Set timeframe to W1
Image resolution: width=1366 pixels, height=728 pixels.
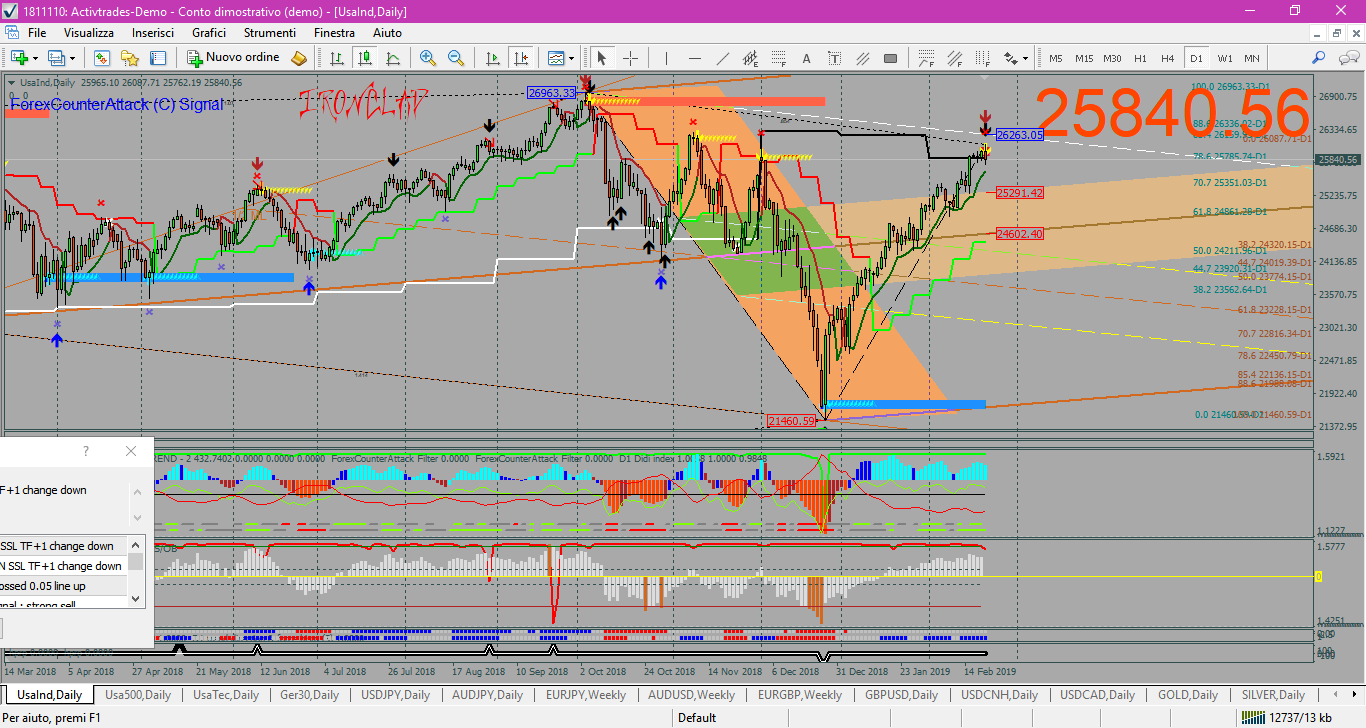(1225, 58)
